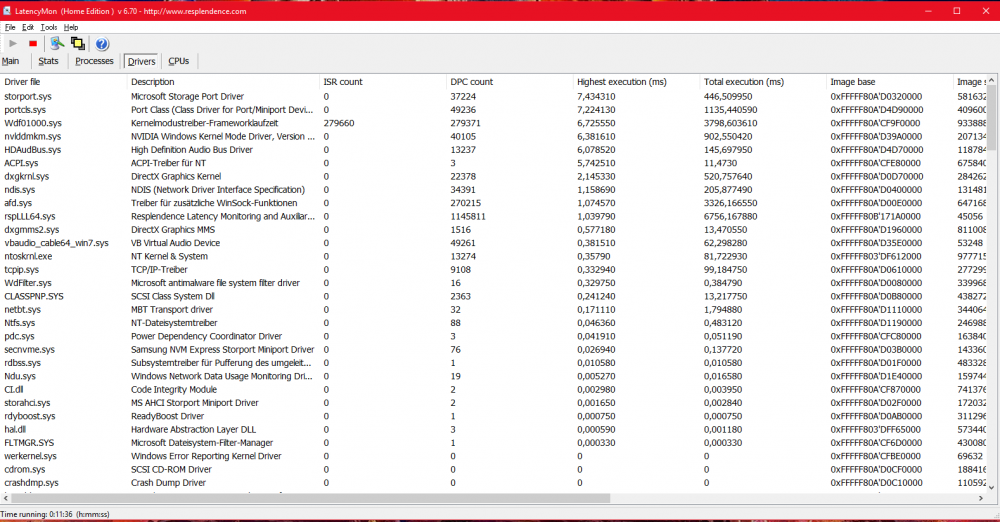Switch to the CPUs tab
Viewport: 1000px width, 522px height.
[179, 61]
